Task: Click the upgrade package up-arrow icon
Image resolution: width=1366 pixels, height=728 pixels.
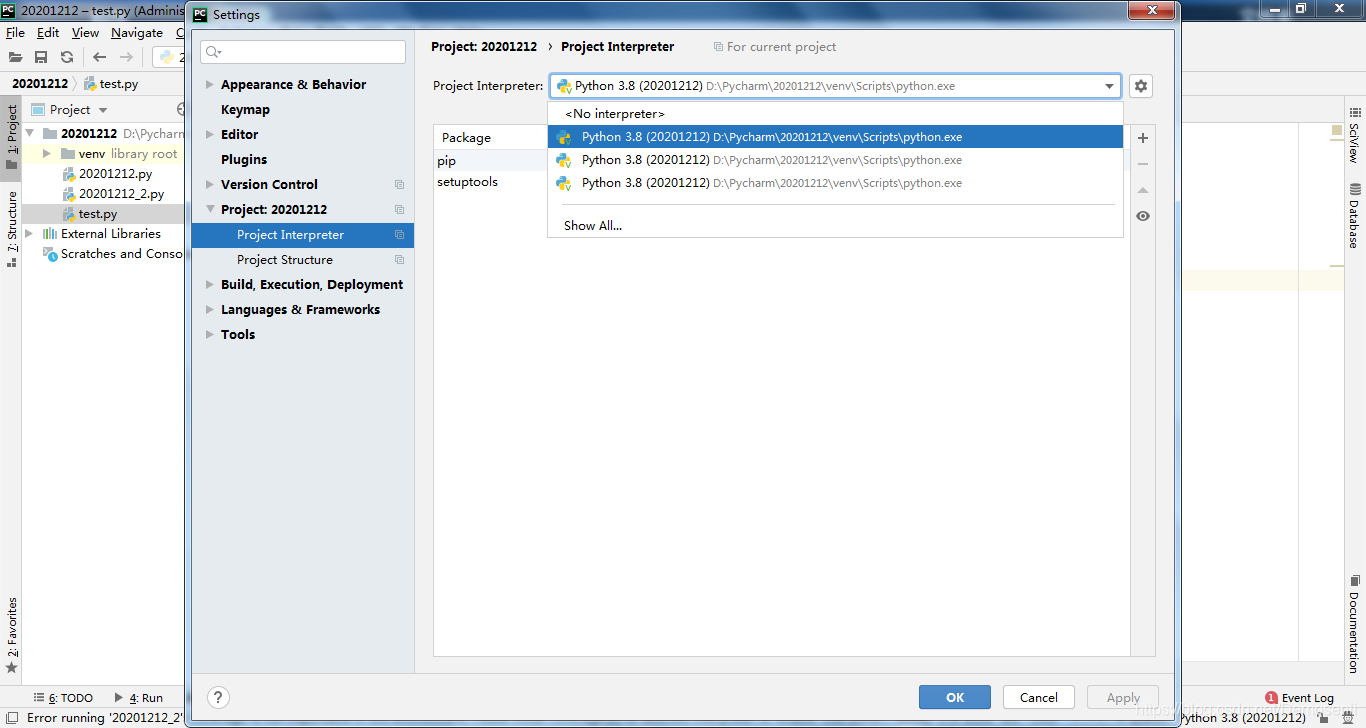Action: click(1143, 190)
